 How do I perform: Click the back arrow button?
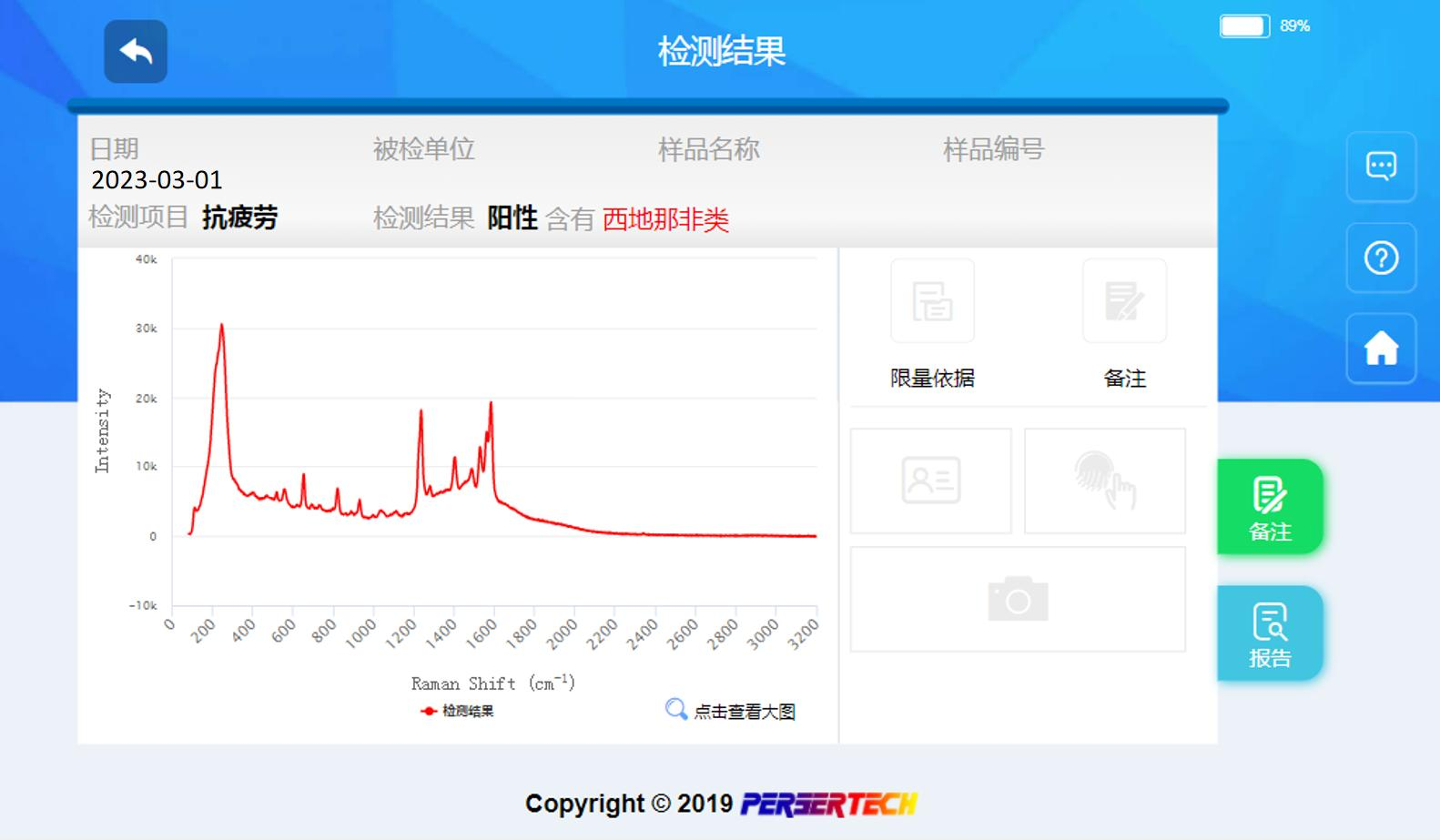pyautogui.click(x=136, y=52)
